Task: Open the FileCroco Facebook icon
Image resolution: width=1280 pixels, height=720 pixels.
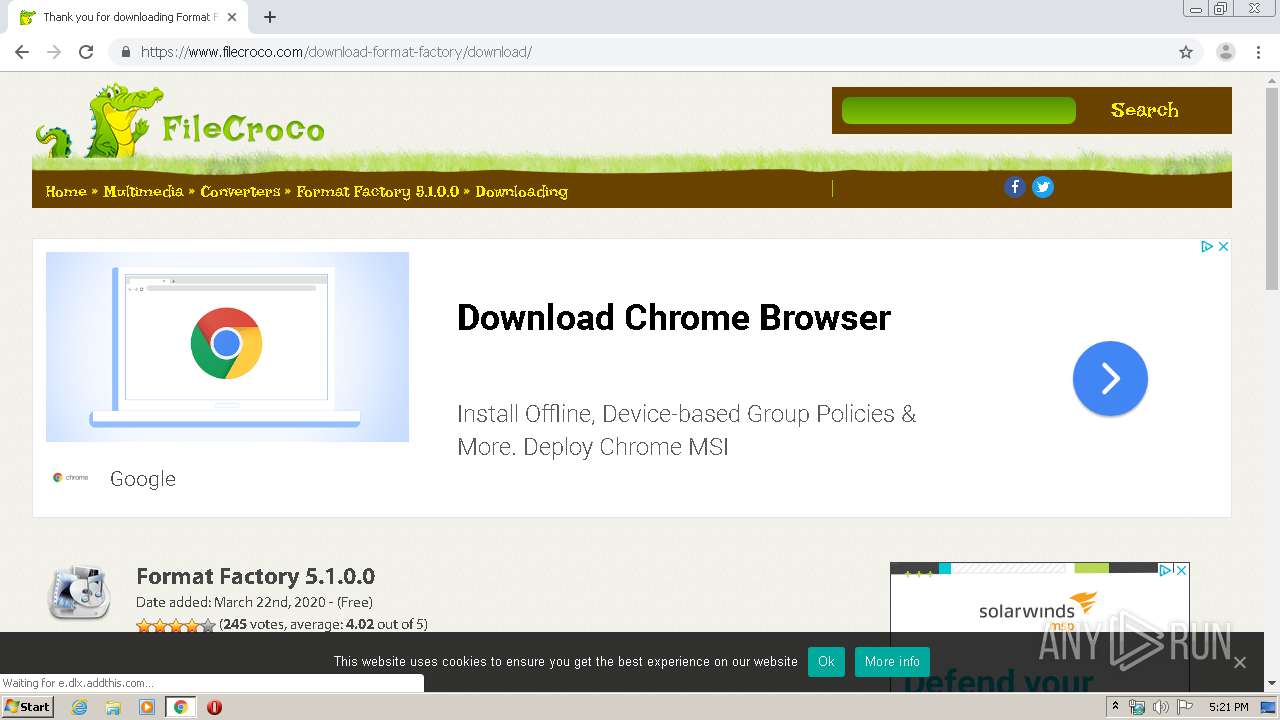Action: (1015, 187)
